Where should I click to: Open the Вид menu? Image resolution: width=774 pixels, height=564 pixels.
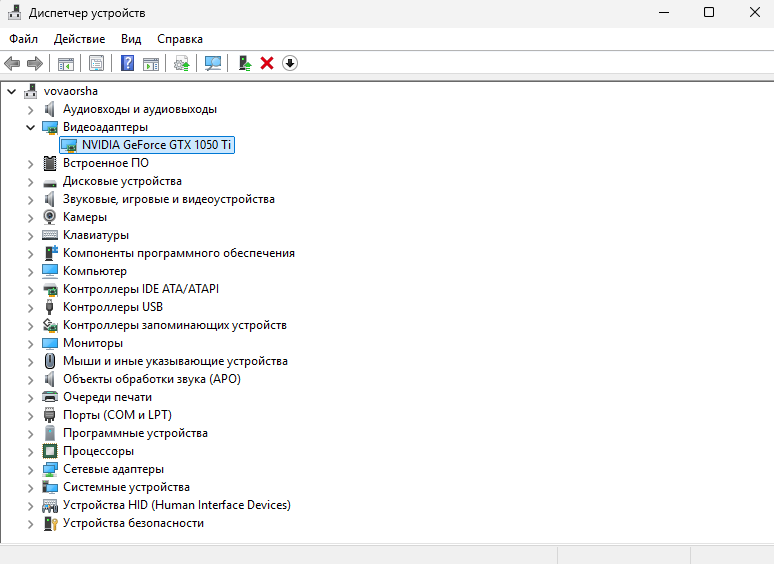(x=131, y=38)
